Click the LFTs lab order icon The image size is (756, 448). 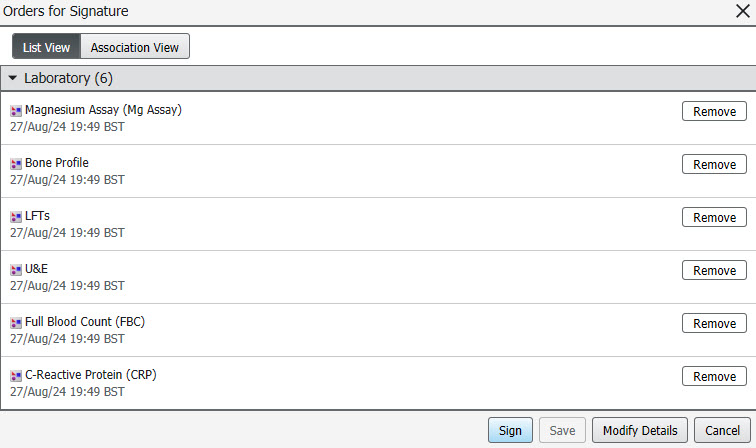click(x=16, y=217)
